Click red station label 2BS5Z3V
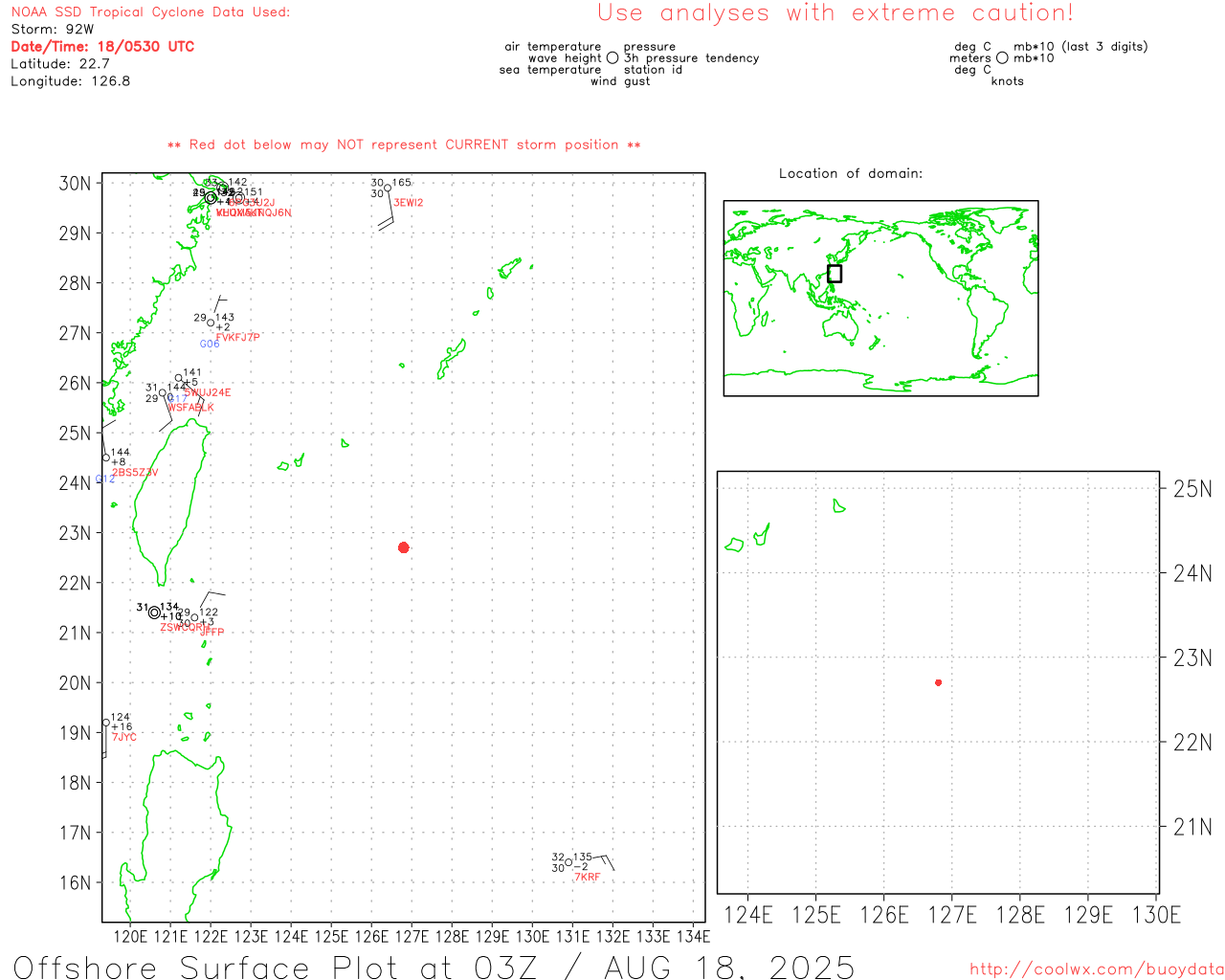This screenshot has height=980, width=1225. click(x=135, y=473)
